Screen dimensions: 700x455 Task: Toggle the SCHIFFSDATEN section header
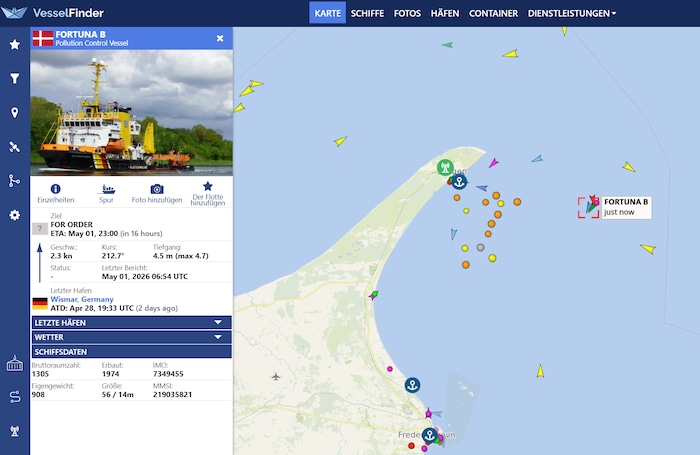tap(132, 352)
